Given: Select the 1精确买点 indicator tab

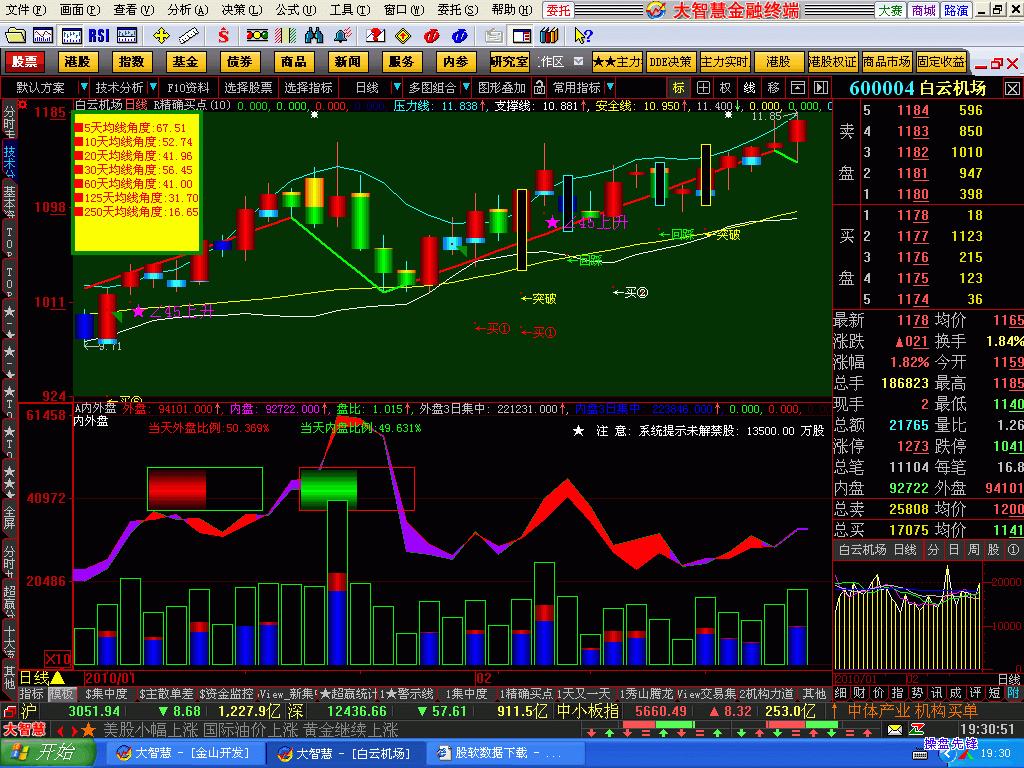Looking at the screenshot, I should pyautogui.click(x=525, y=694).
